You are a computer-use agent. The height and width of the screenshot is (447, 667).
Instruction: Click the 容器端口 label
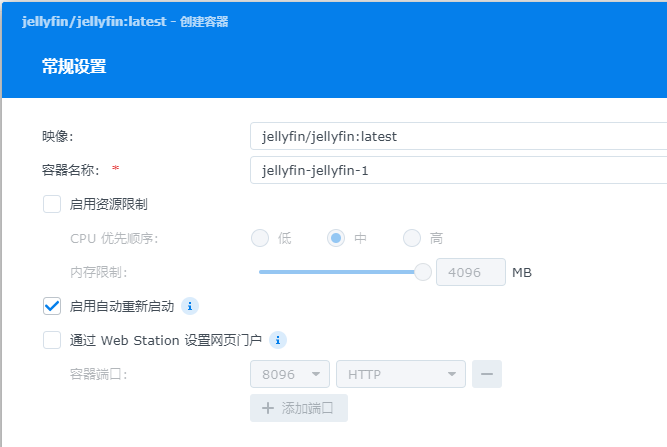[99, 374]
